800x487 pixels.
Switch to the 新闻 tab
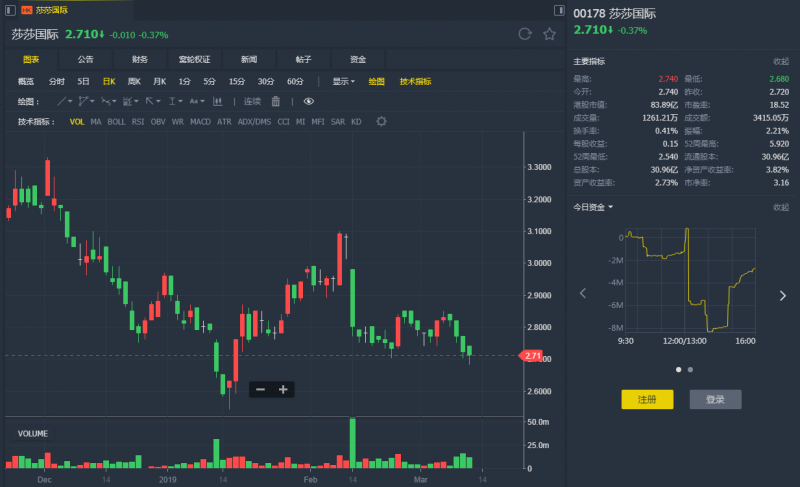pyautogui.click(x=249, y=60)
